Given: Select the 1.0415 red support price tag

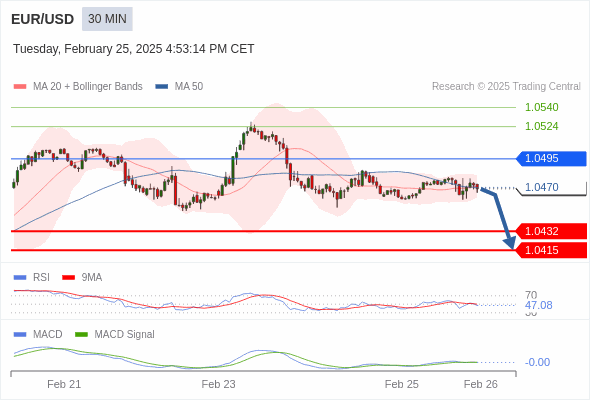Looking at the screenshot, I should click(551, 250).
